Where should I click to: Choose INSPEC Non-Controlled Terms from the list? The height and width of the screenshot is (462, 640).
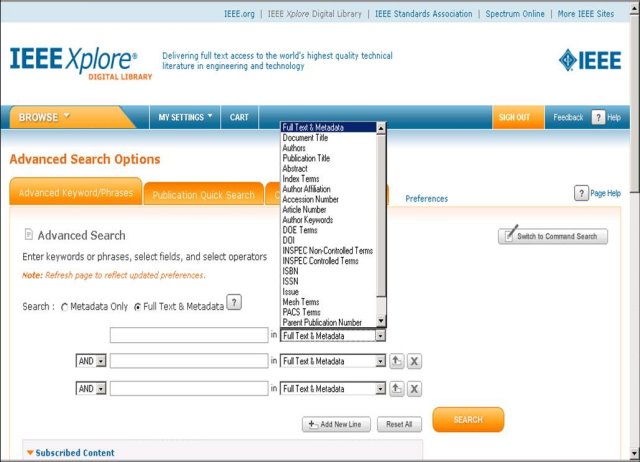[x=328, y=251]
